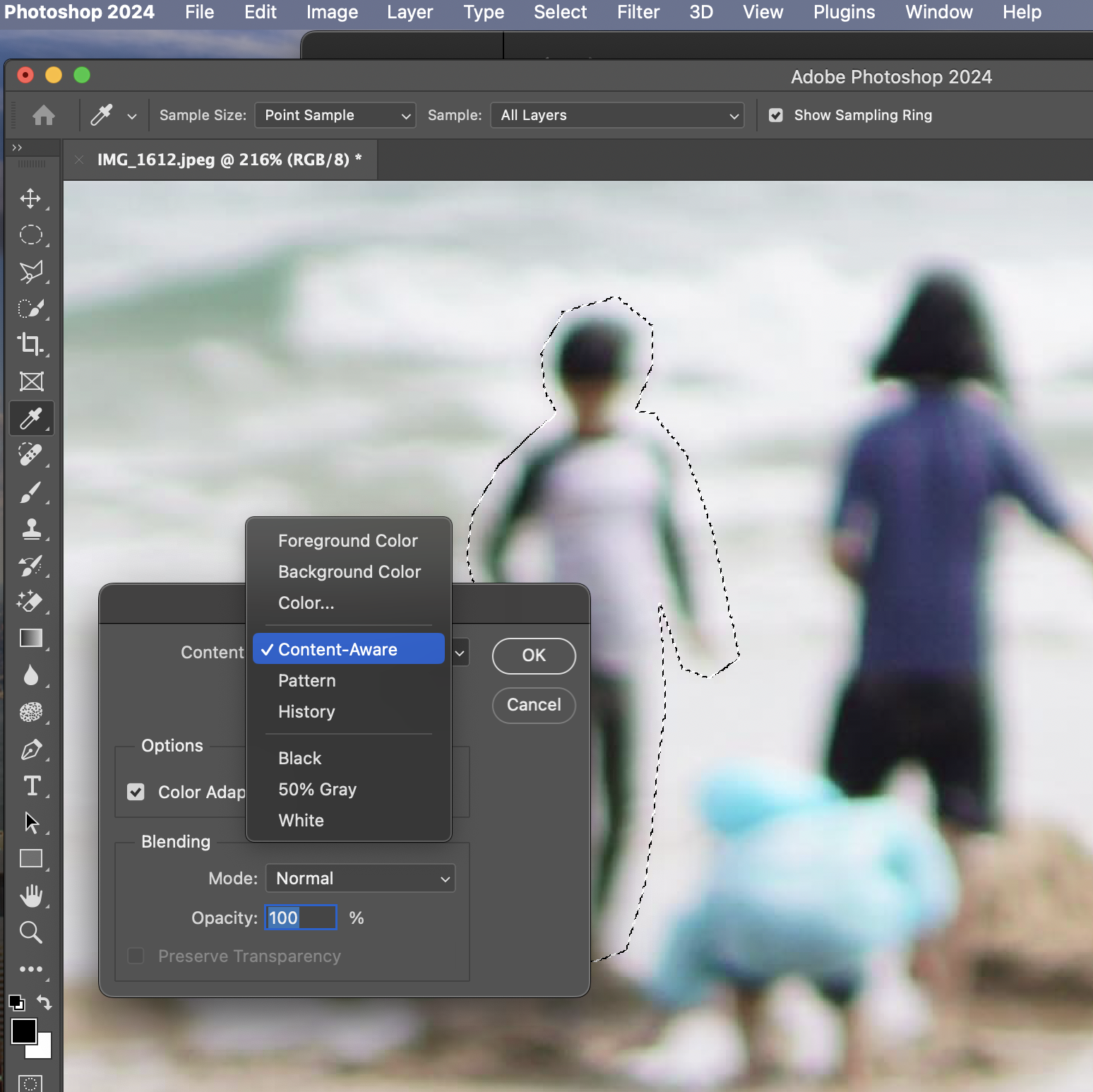This screenshot has height=1092, width=1093.
Task: Open the Help menu
Action: (x=1022, y=12)
